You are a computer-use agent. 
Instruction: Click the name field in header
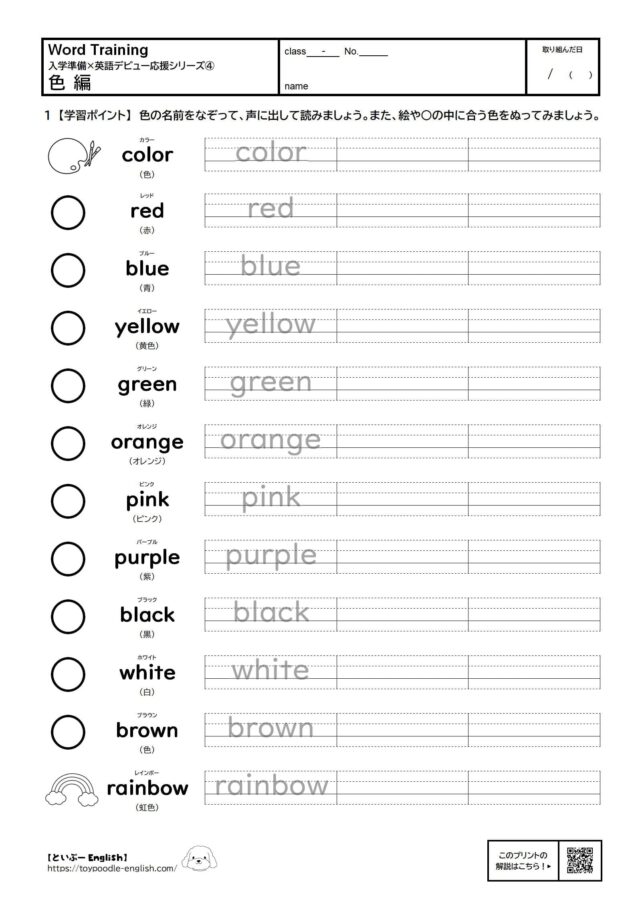(x=400, y=84)
